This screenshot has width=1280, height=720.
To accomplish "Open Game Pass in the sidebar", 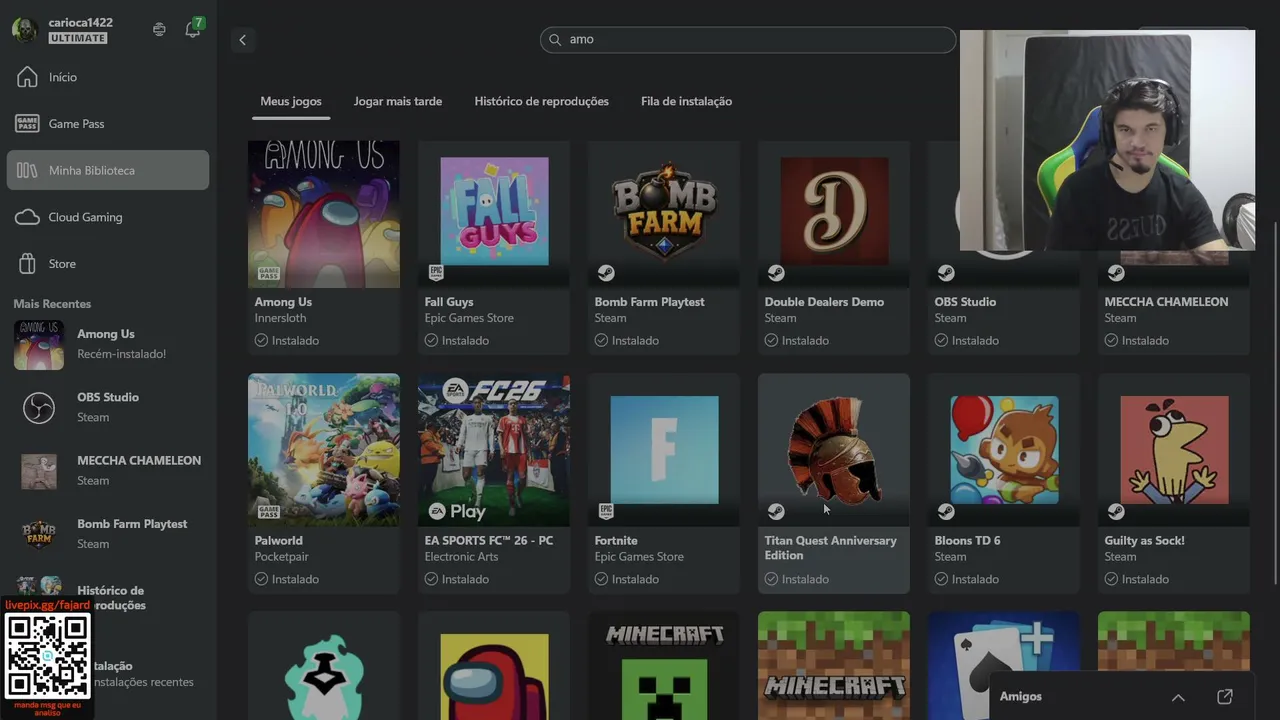I will tap(108, 124).
